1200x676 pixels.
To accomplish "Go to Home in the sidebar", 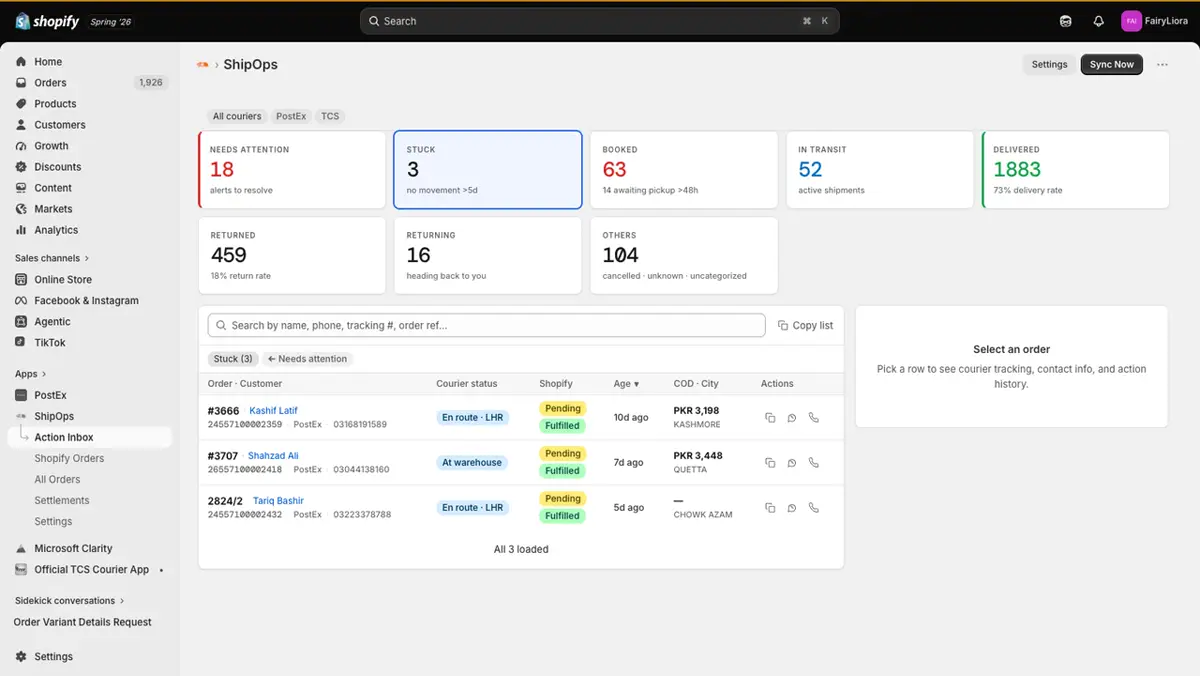I will (48, 62).
